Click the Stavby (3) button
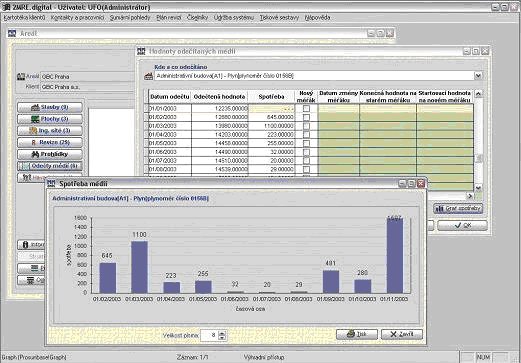 pos(50,107)
